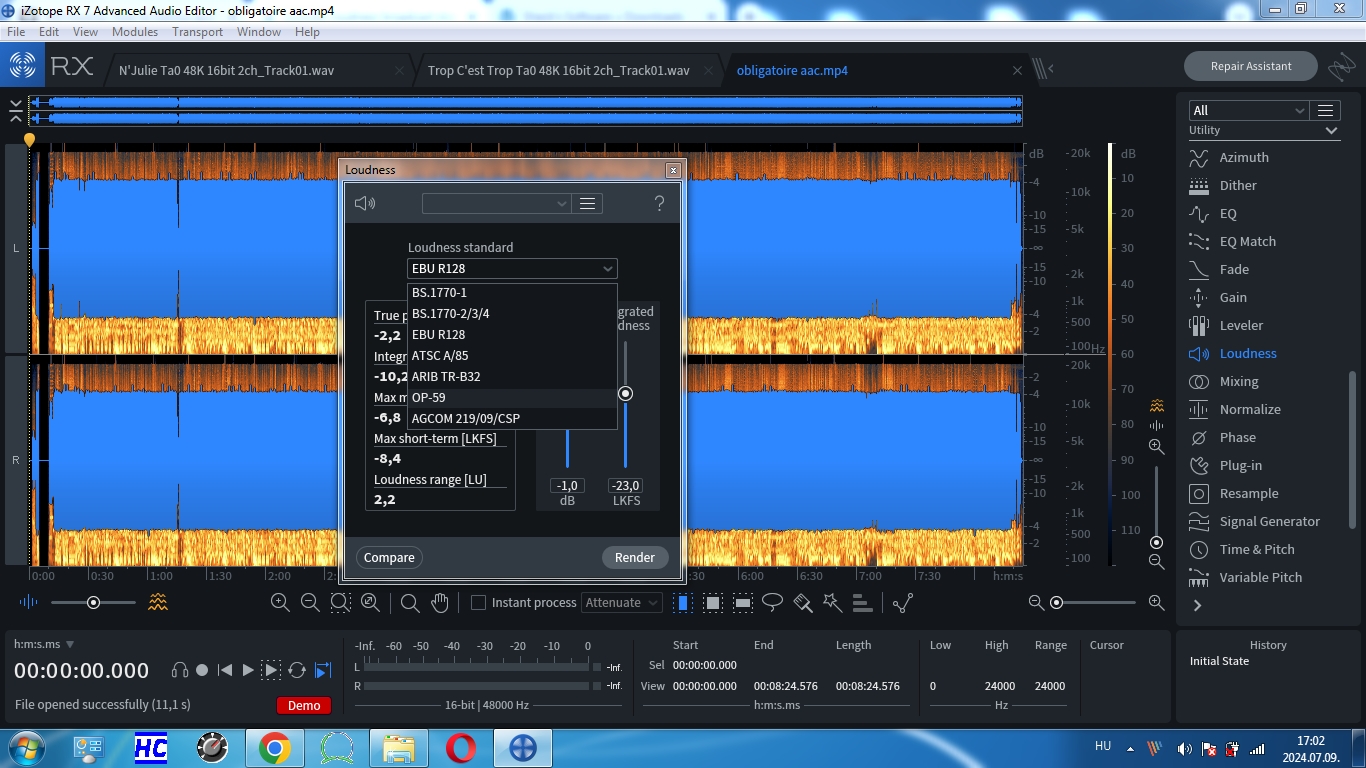This screenshot has height=768, width=1366.
Task: Open the Dither module
Action: pos(1237,185)
